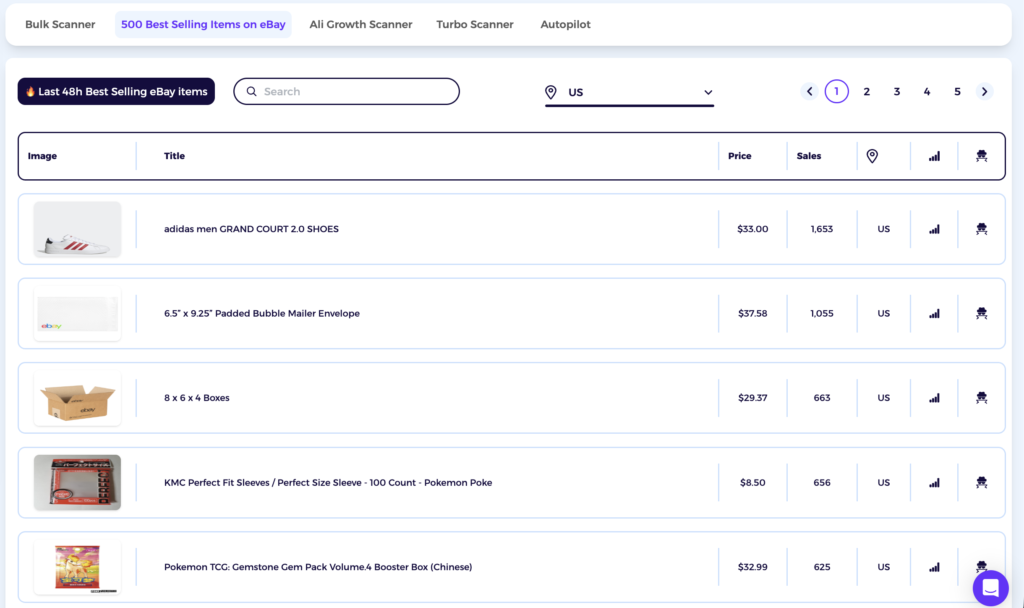Screen dimensions: 1024x608
Task: Click Last 48h Best Selling eBay items button
Action: tap(116, 91)
